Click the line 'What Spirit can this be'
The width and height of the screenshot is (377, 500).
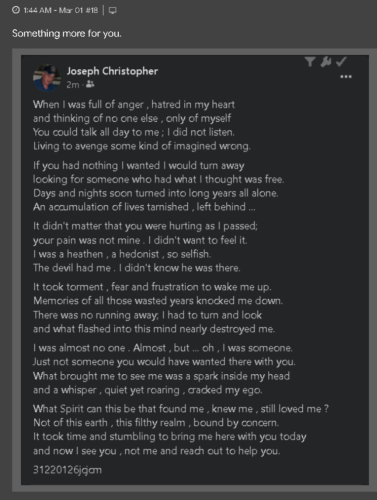pyautogui.click(x=181, y=409)
